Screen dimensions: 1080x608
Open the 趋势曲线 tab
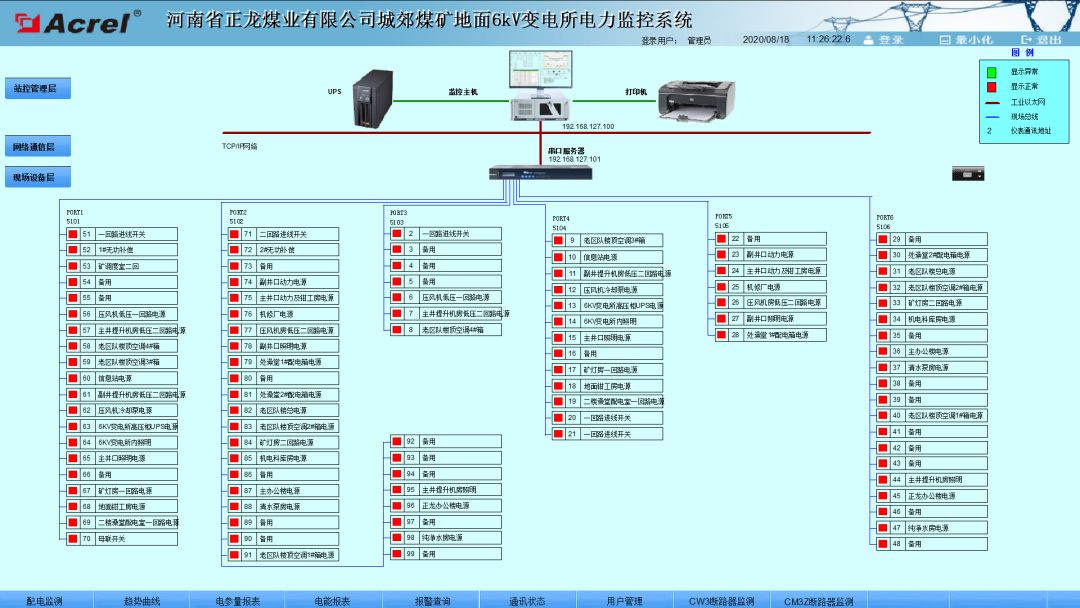[142, 600]
